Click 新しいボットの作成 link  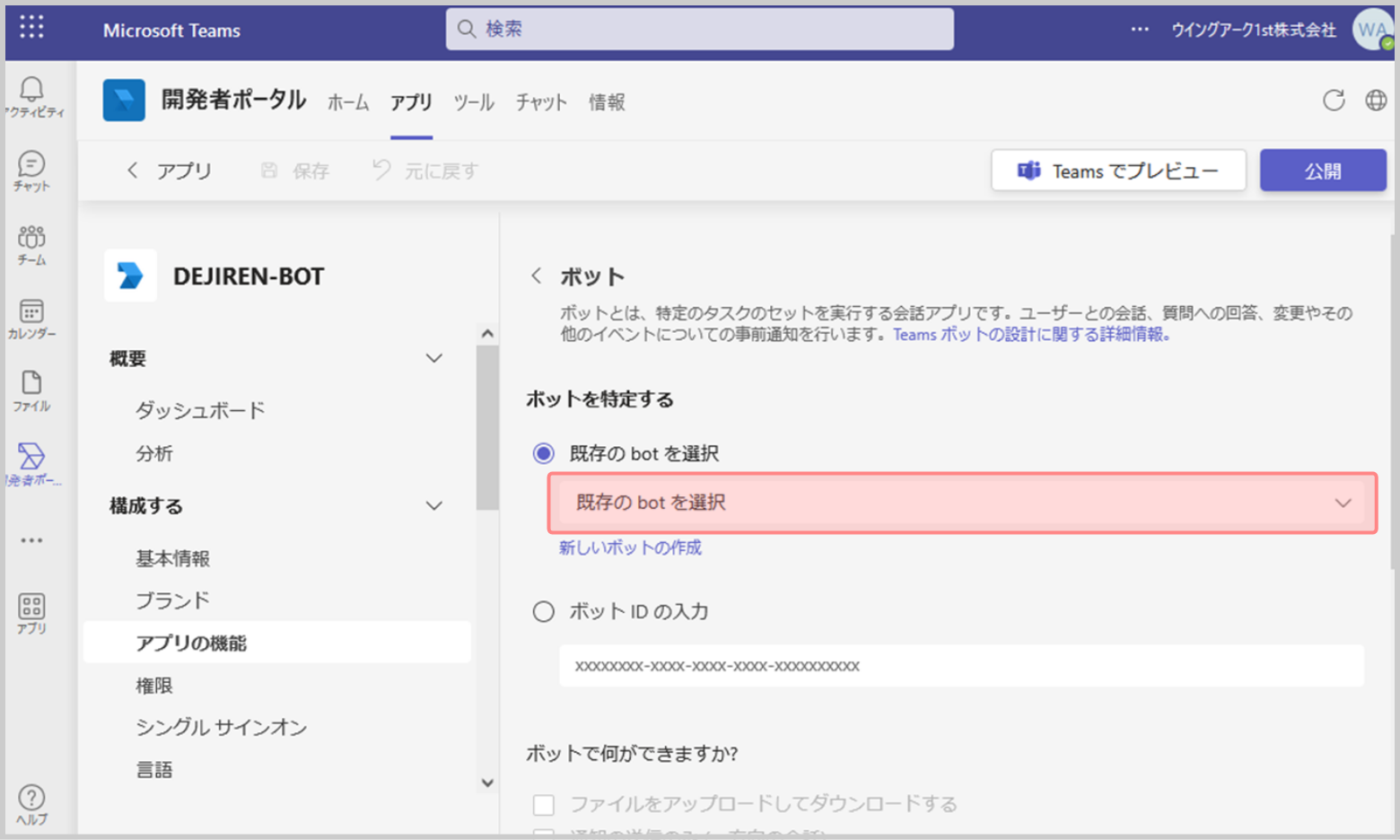pos(630,547)
